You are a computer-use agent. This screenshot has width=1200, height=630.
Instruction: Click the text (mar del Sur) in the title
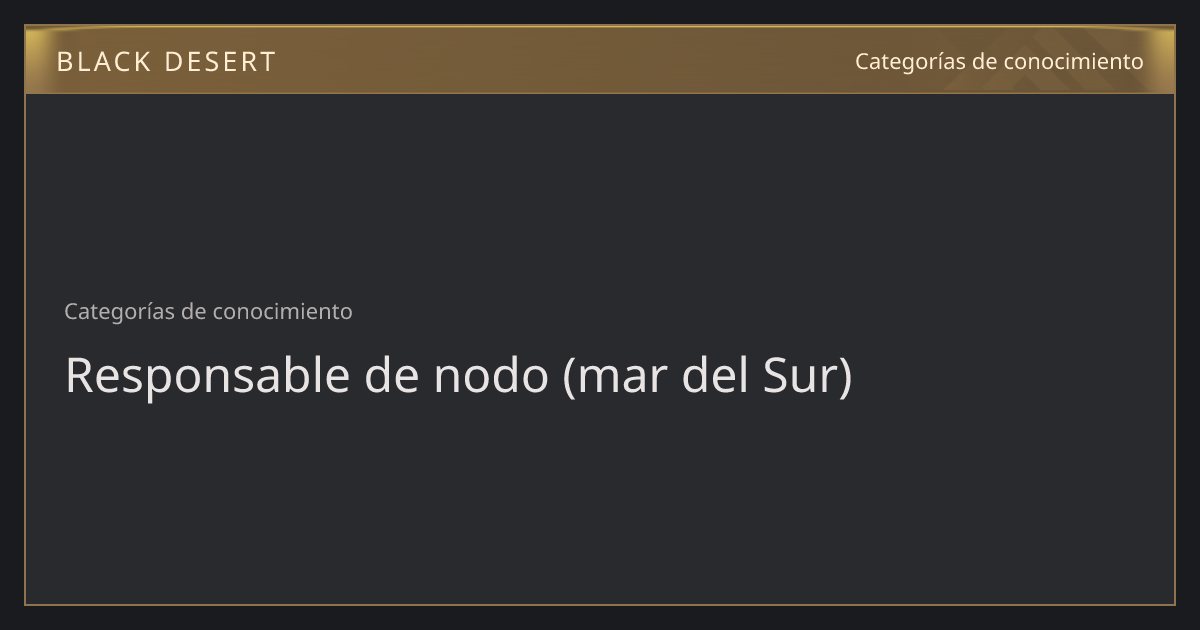pos(708,376)
